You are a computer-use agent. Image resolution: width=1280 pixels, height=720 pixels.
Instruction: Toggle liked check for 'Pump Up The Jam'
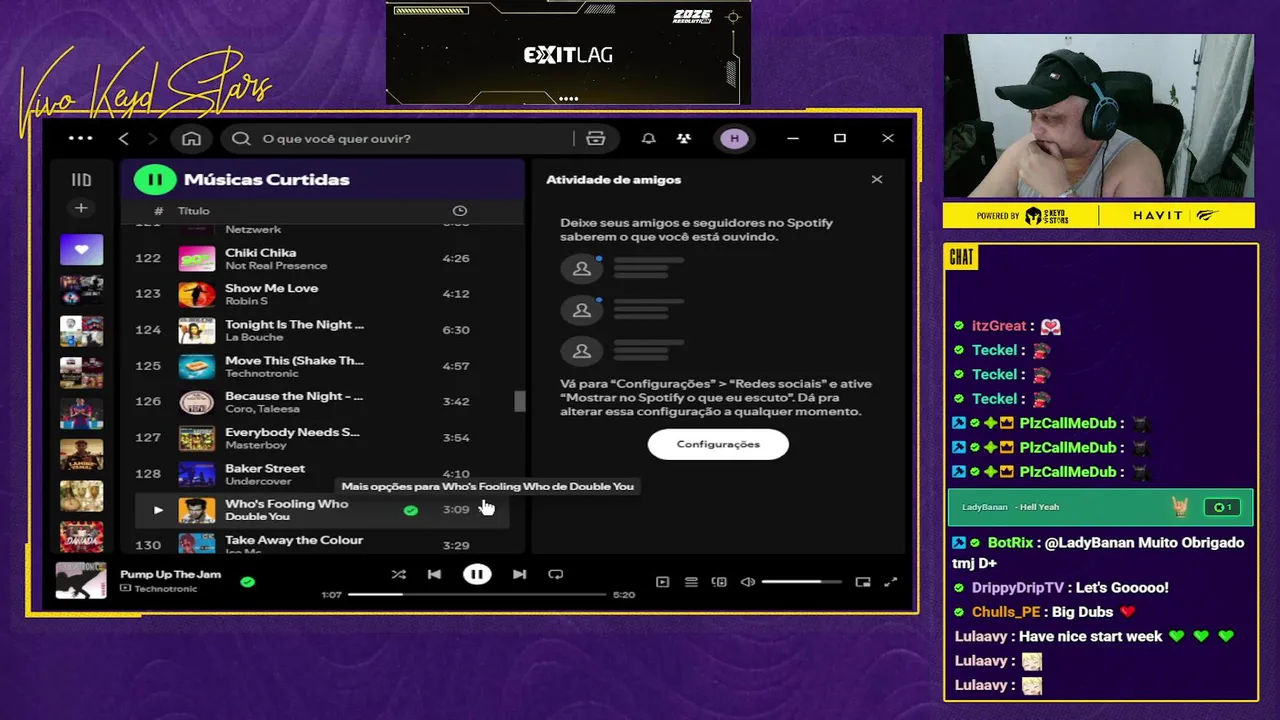coord(247,581)
